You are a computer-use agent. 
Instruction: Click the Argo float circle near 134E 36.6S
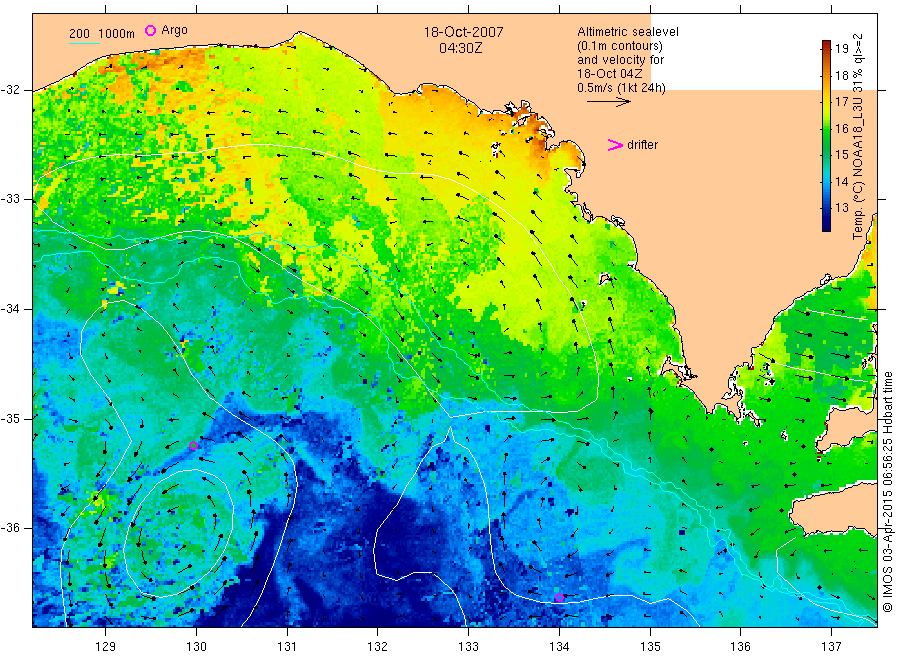559,597
